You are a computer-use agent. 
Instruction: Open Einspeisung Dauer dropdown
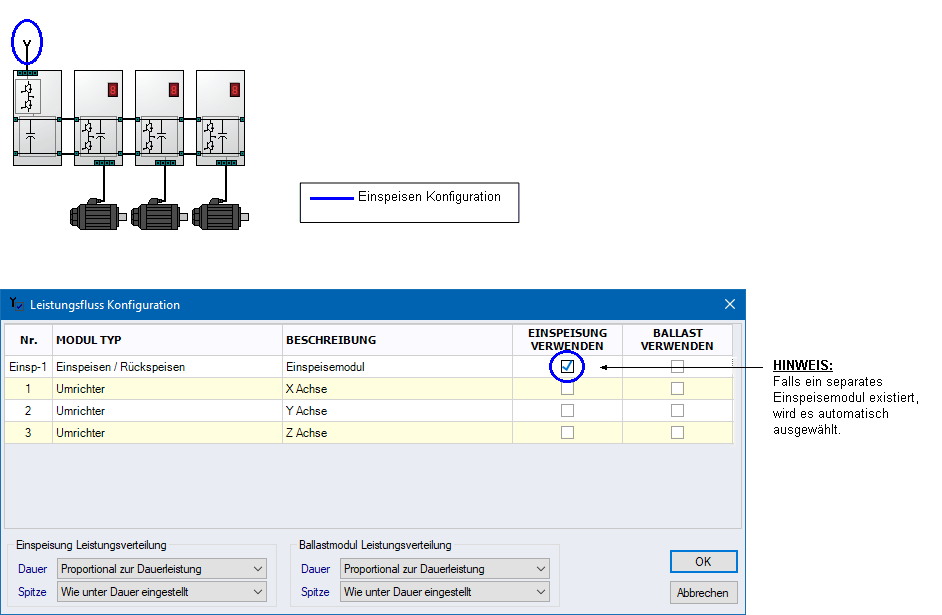tap(161, 569)
